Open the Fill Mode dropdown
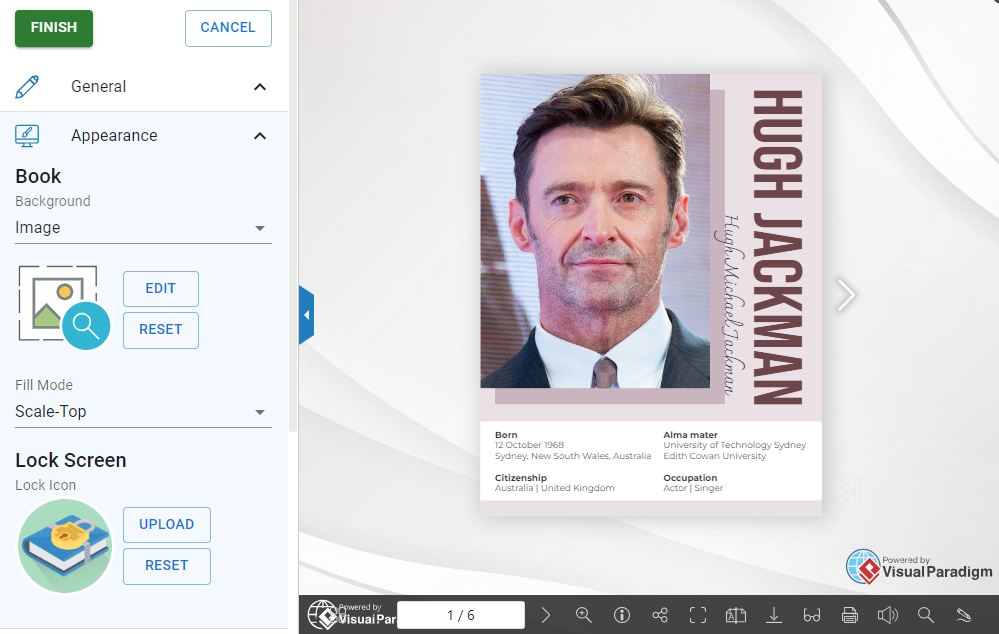Viewport: 999px width, 634px height. pos(143,412)
